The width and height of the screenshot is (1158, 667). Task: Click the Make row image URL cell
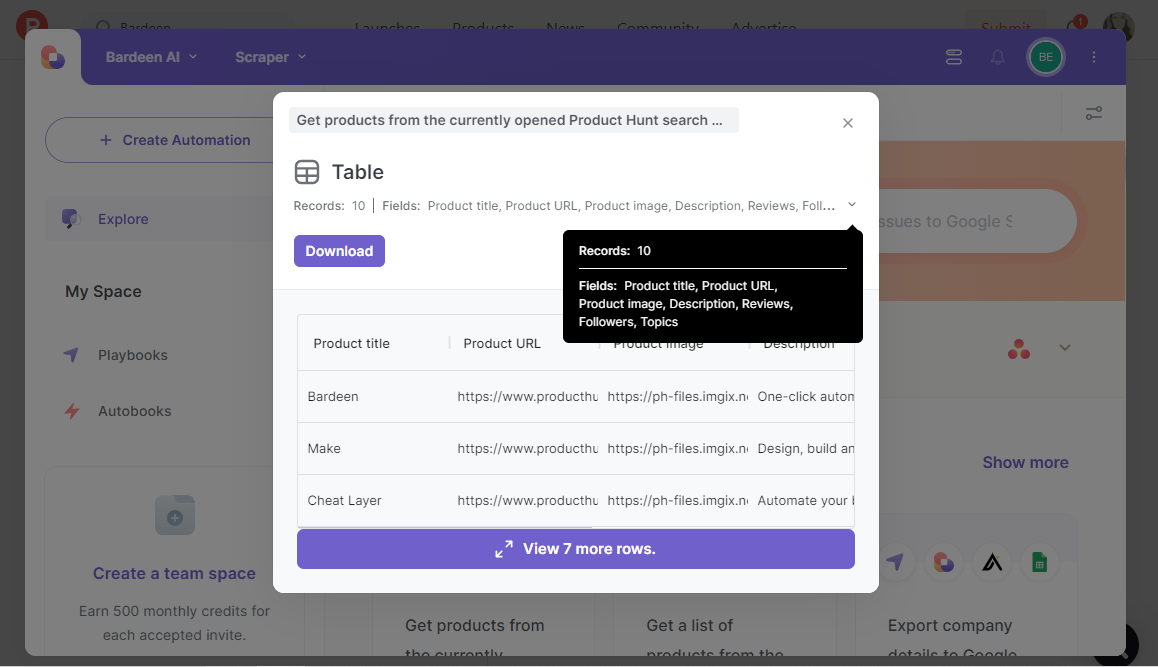(677, 448)
